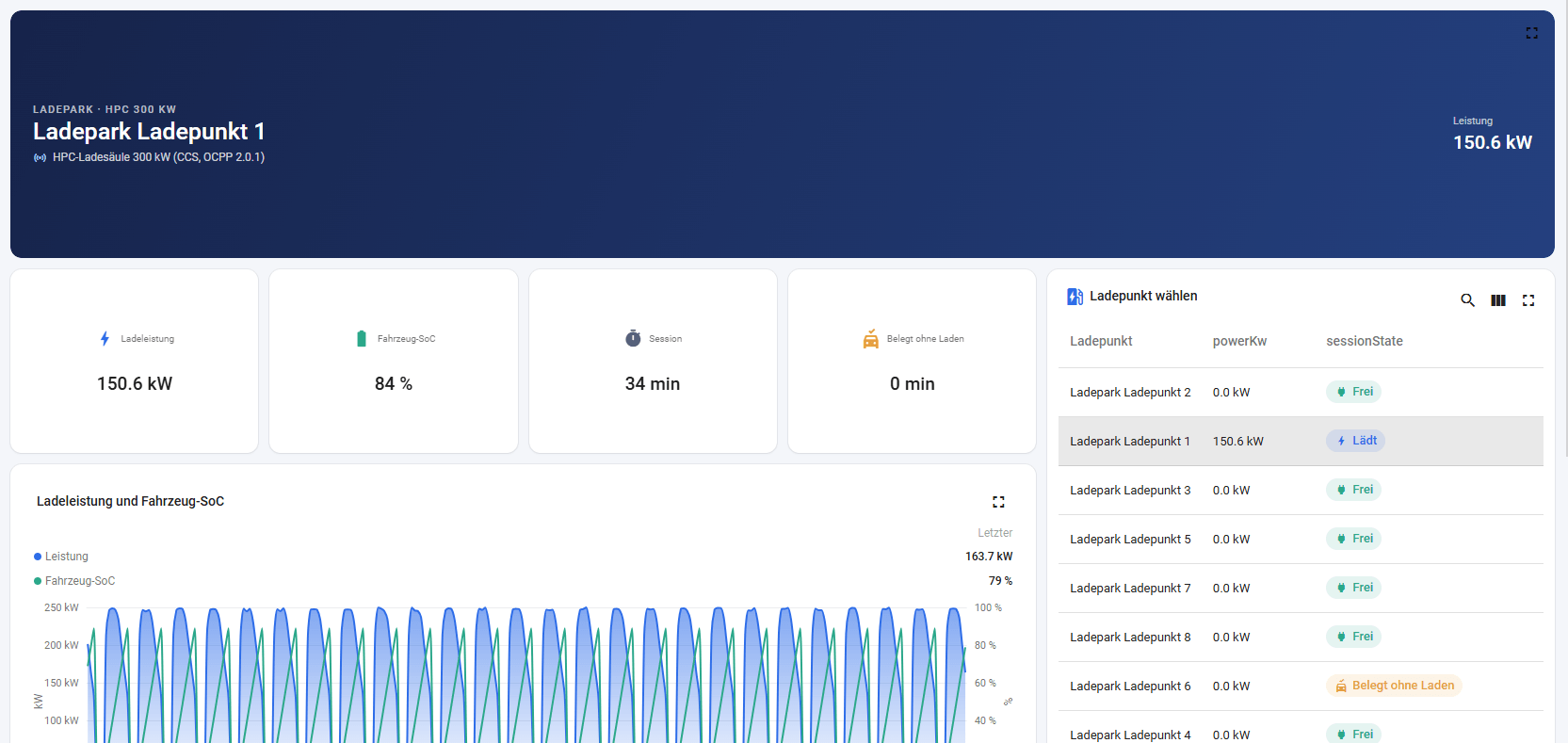Click the signal icon before HPC-Ladesäule subtitle
1568x743 pixels.
pos(40,157)
